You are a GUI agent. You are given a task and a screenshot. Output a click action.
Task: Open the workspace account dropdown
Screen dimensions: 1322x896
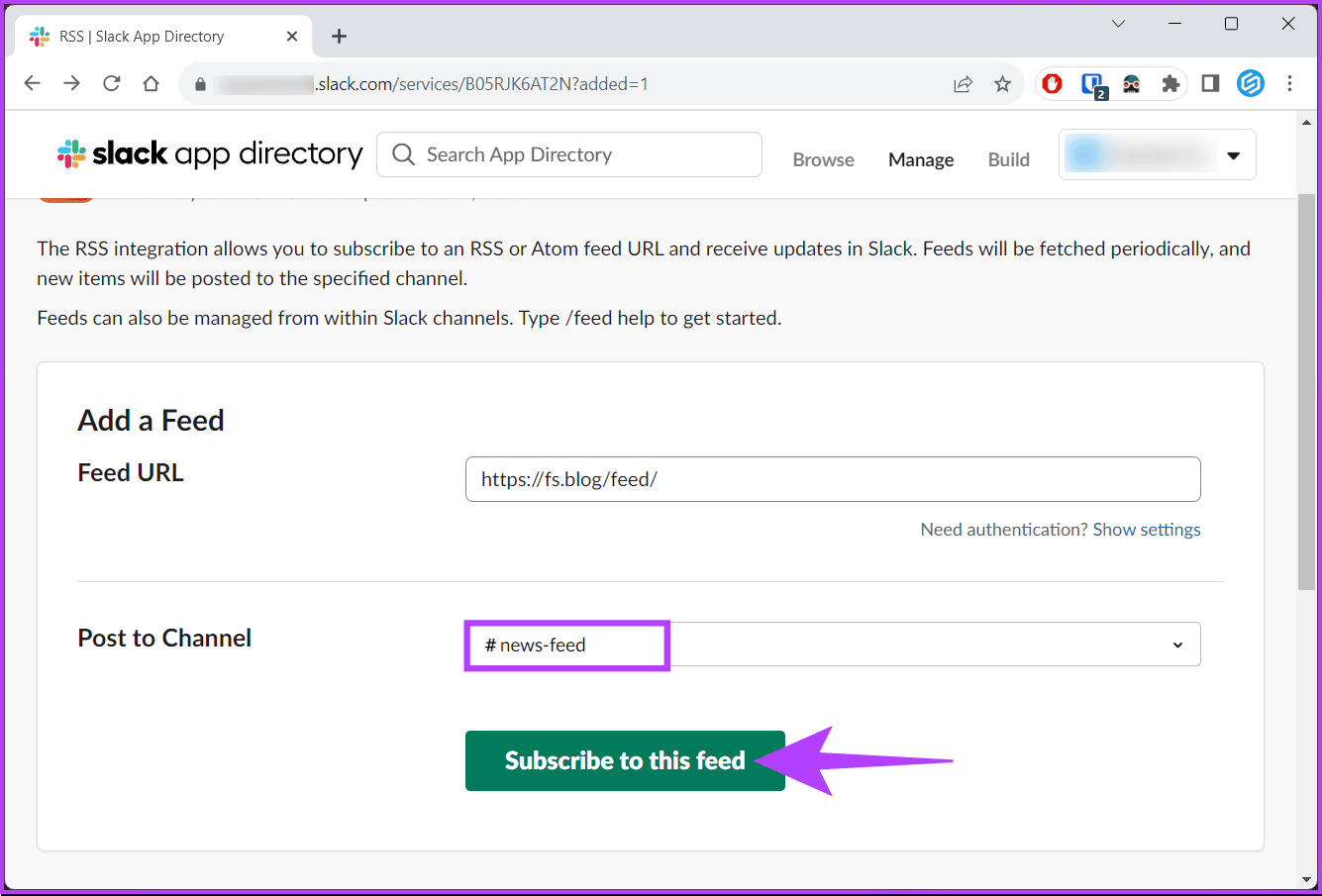click(x=1157, y=154)
